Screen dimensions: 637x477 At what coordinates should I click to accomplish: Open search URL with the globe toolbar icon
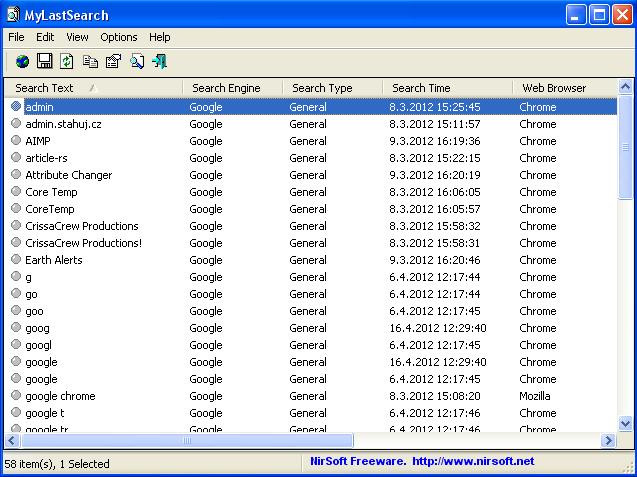pos(22,62)
